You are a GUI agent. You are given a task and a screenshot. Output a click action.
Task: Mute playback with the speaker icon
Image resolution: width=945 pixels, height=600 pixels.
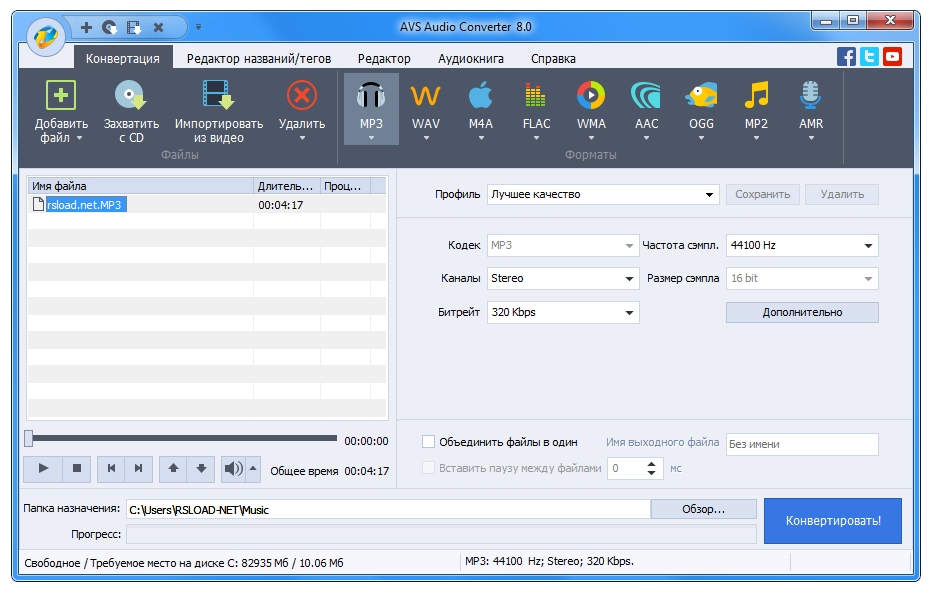coord(237,468)
